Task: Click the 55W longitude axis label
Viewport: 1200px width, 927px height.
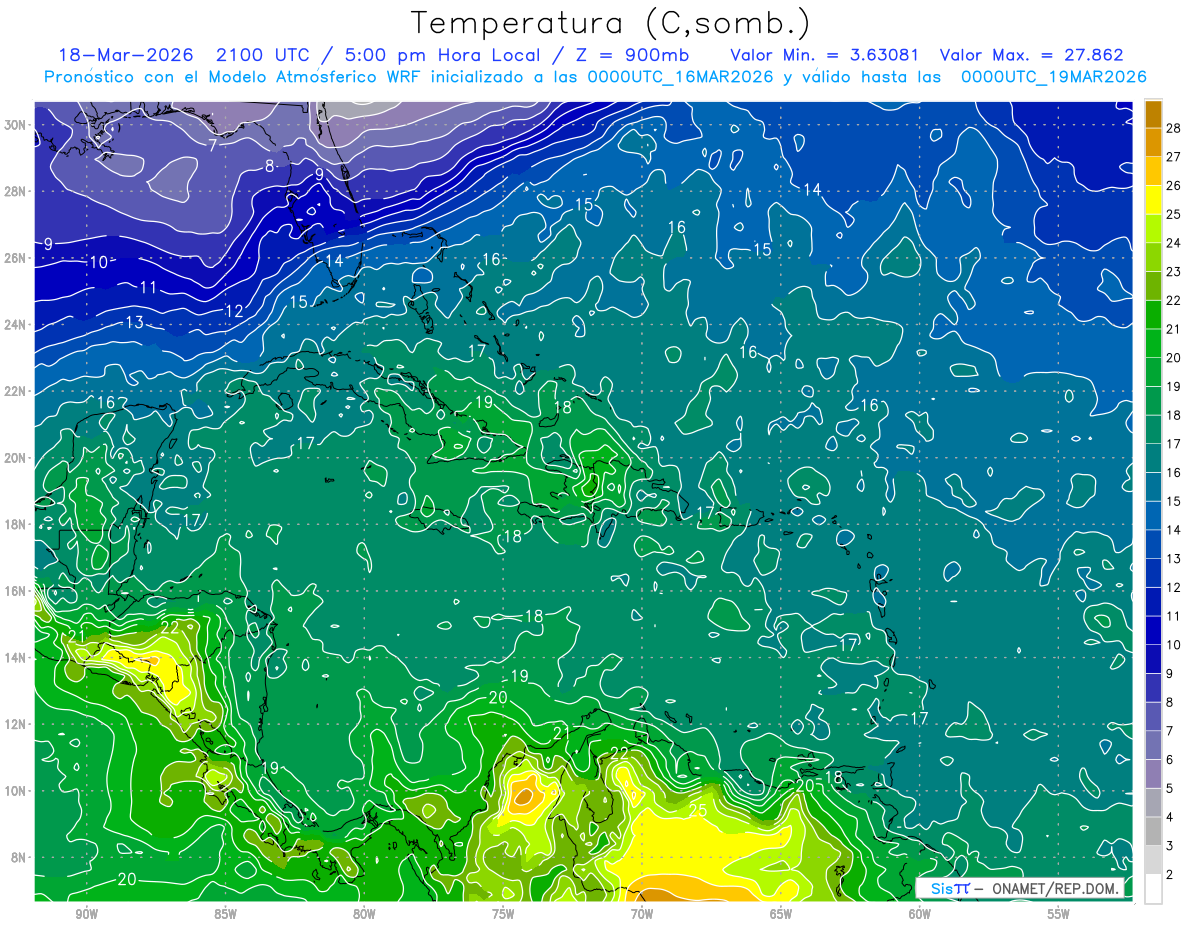Action: click(1059, 914)
